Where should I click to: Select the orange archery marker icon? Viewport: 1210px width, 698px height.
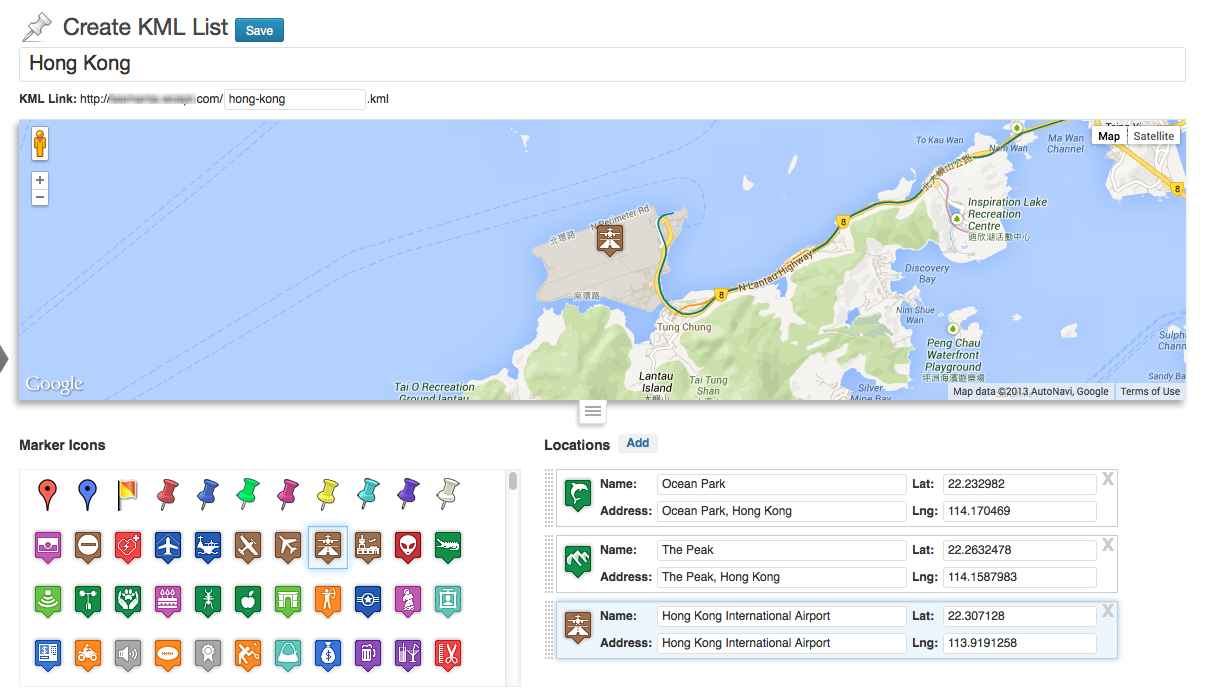pyautogui.click(x=328, y=601)
